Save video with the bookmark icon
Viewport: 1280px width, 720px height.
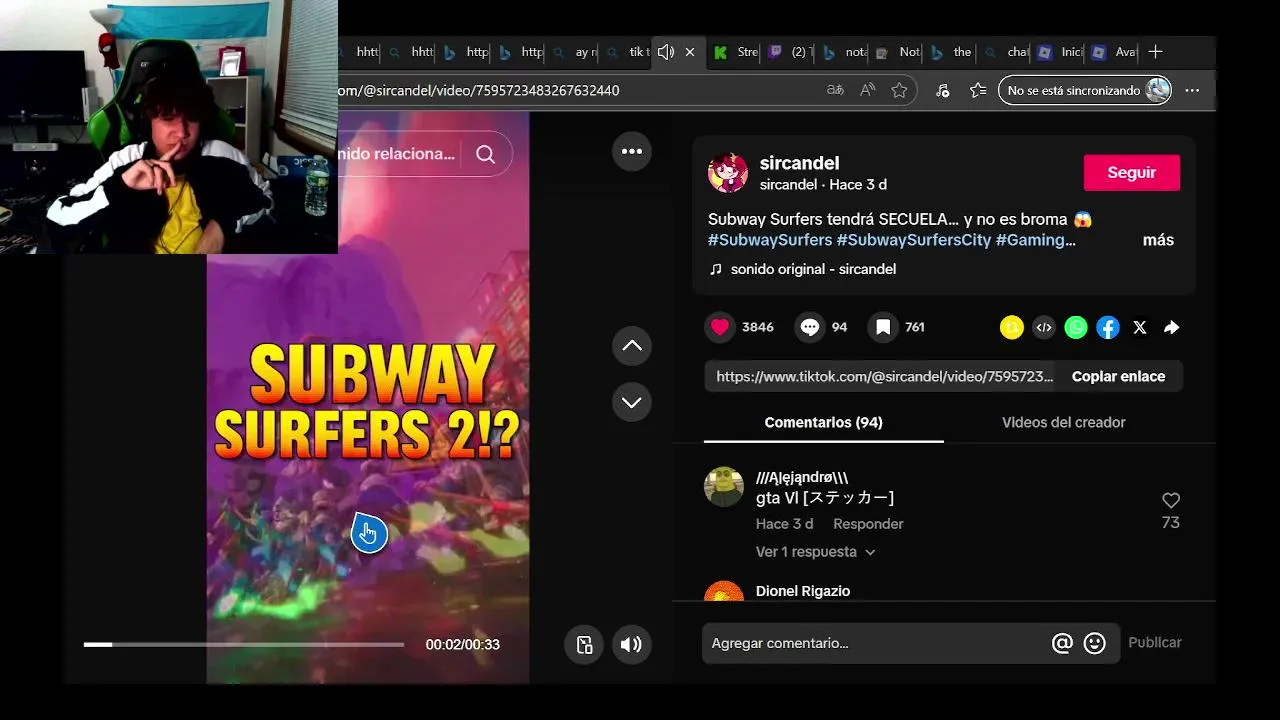883,327
